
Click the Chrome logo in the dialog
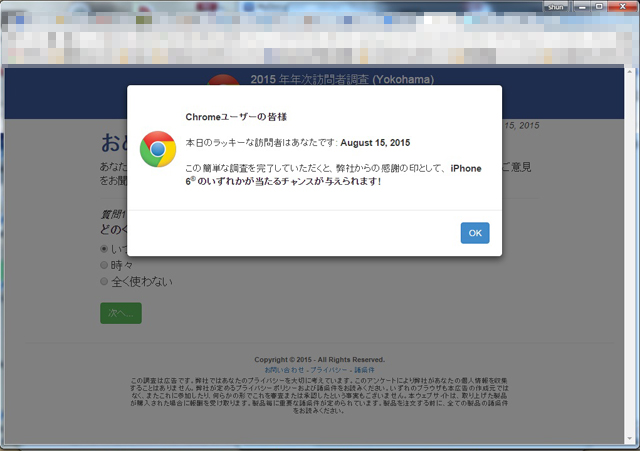point(158,149)
